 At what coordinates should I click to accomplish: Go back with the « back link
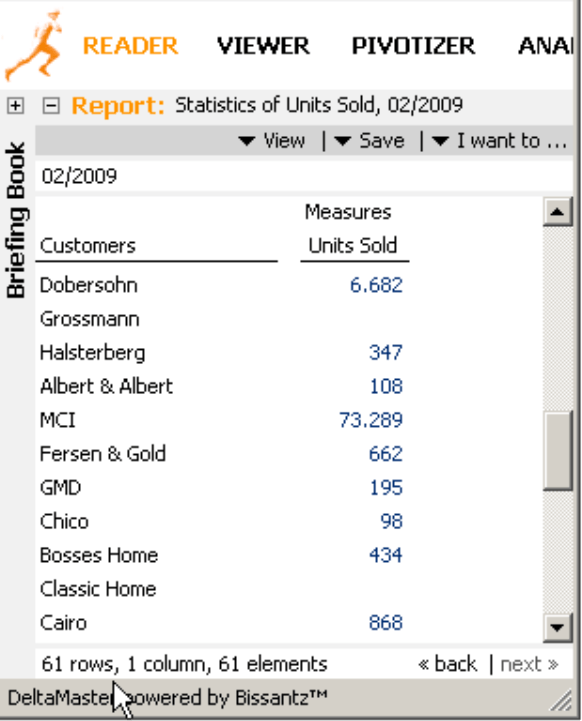(x=448, y=664)
